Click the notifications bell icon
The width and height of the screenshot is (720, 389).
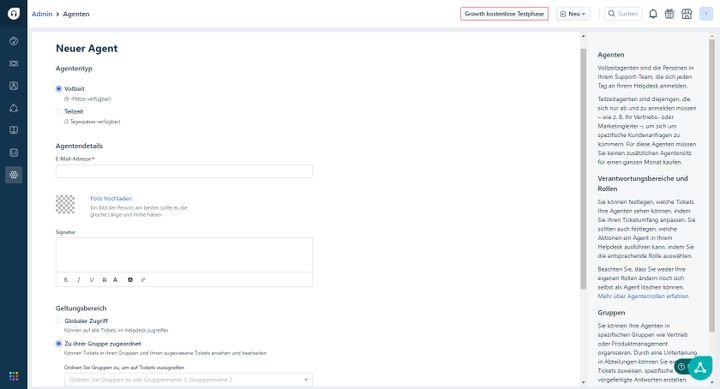(652, 14)
